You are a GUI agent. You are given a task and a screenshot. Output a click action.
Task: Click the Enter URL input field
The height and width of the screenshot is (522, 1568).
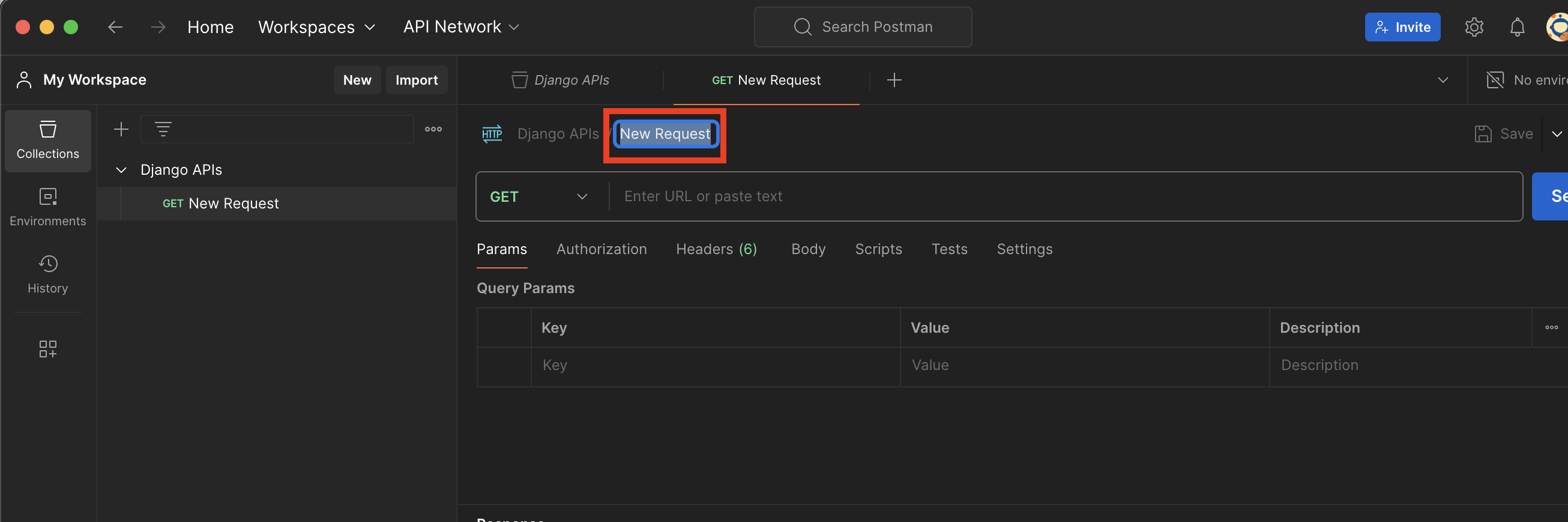[x=1064, y=196]
